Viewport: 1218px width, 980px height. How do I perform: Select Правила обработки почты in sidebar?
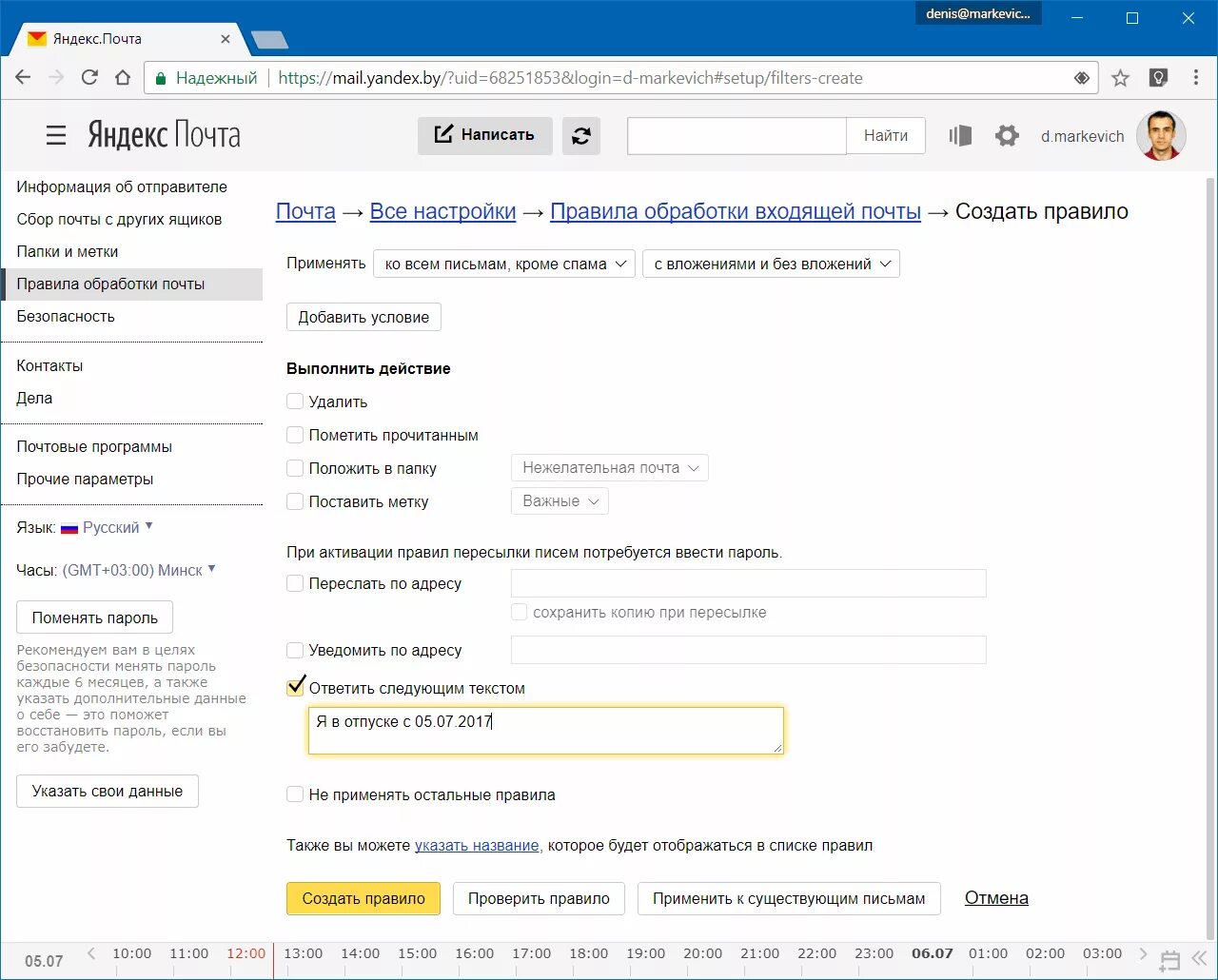pyautogui.click(x=131, y=284)
